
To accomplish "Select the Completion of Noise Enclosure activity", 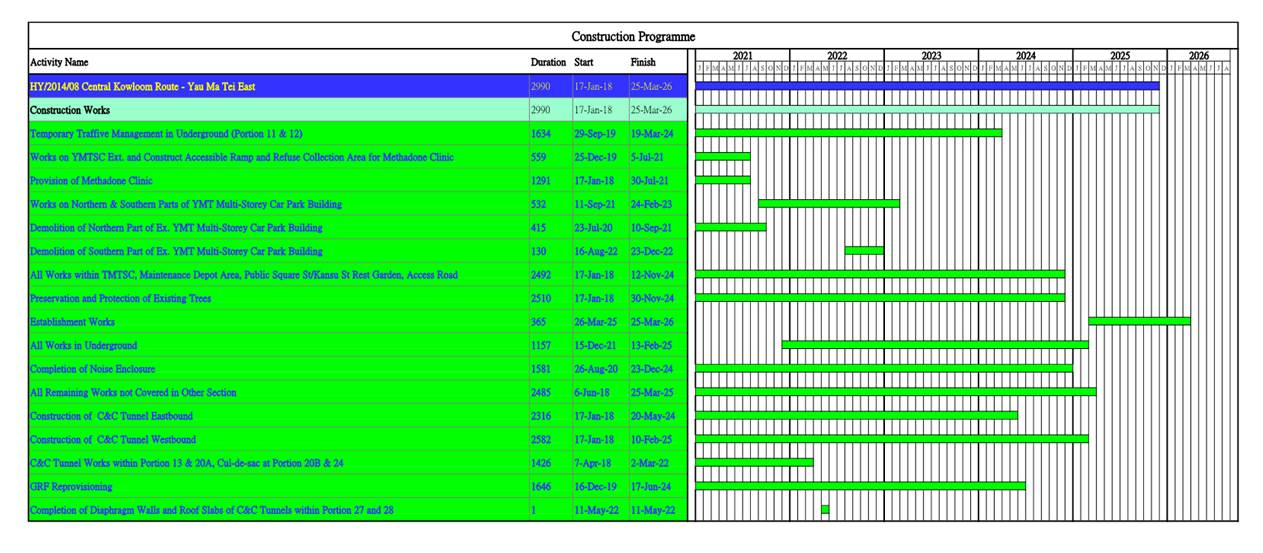I will 92,369.
